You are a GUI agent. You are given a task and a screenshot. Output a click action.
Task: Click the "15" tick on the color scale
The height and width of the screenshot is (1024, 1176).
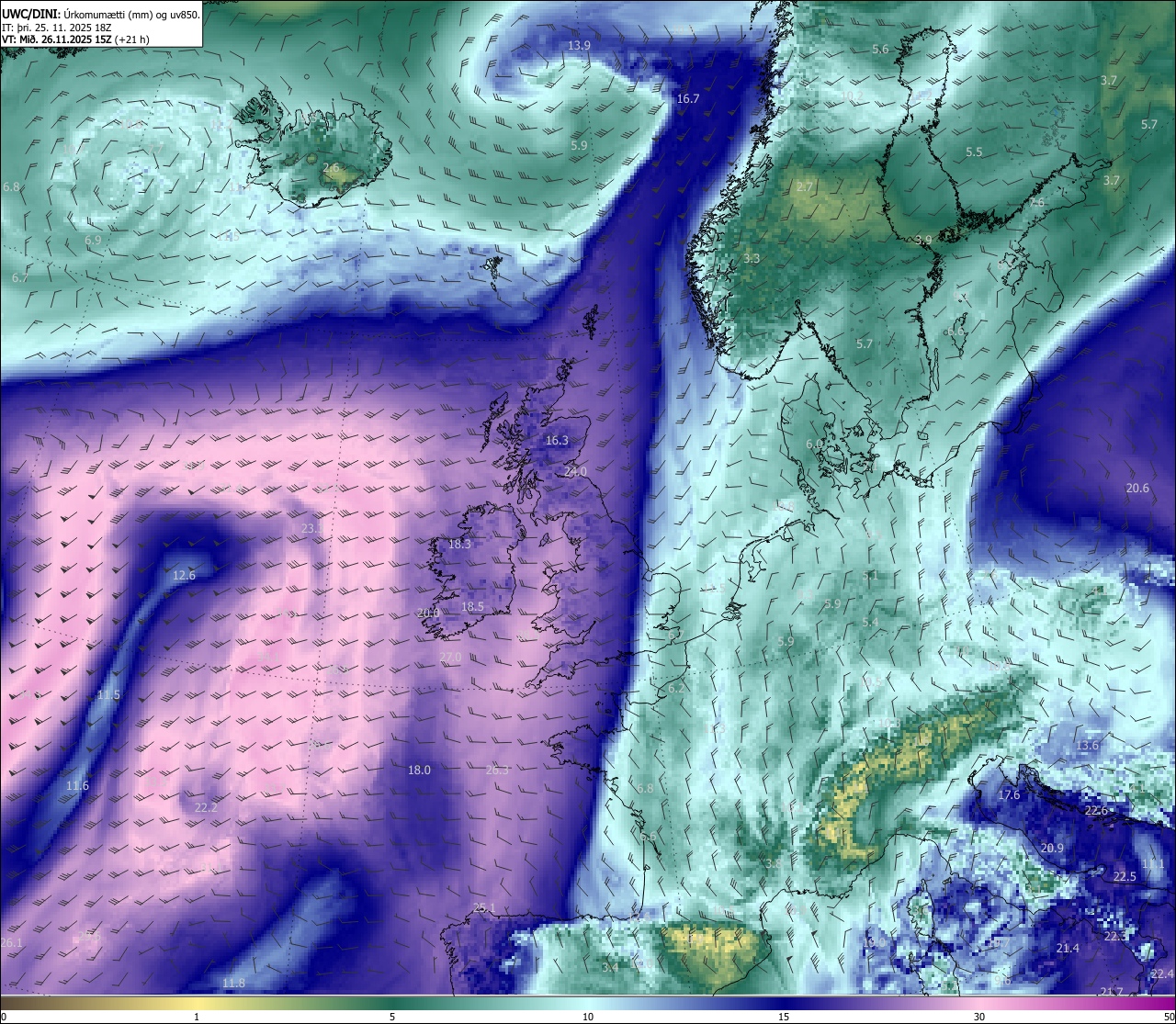click(784, 1017)
